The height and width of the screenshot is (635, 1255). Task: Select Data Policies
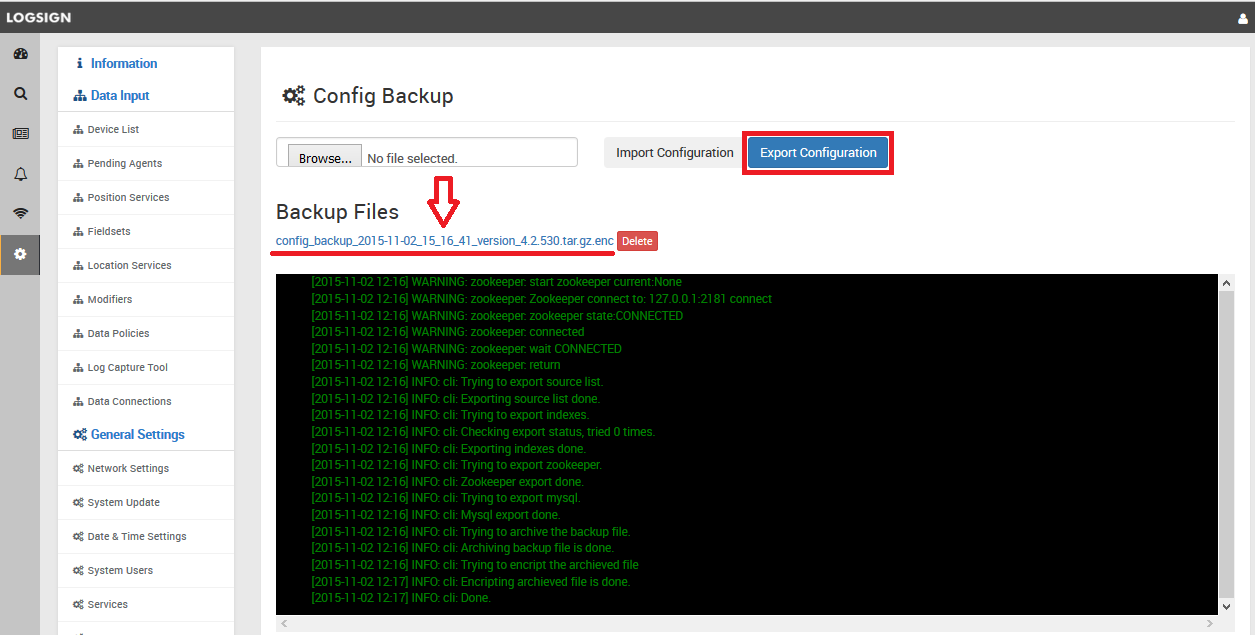point(118,334)
